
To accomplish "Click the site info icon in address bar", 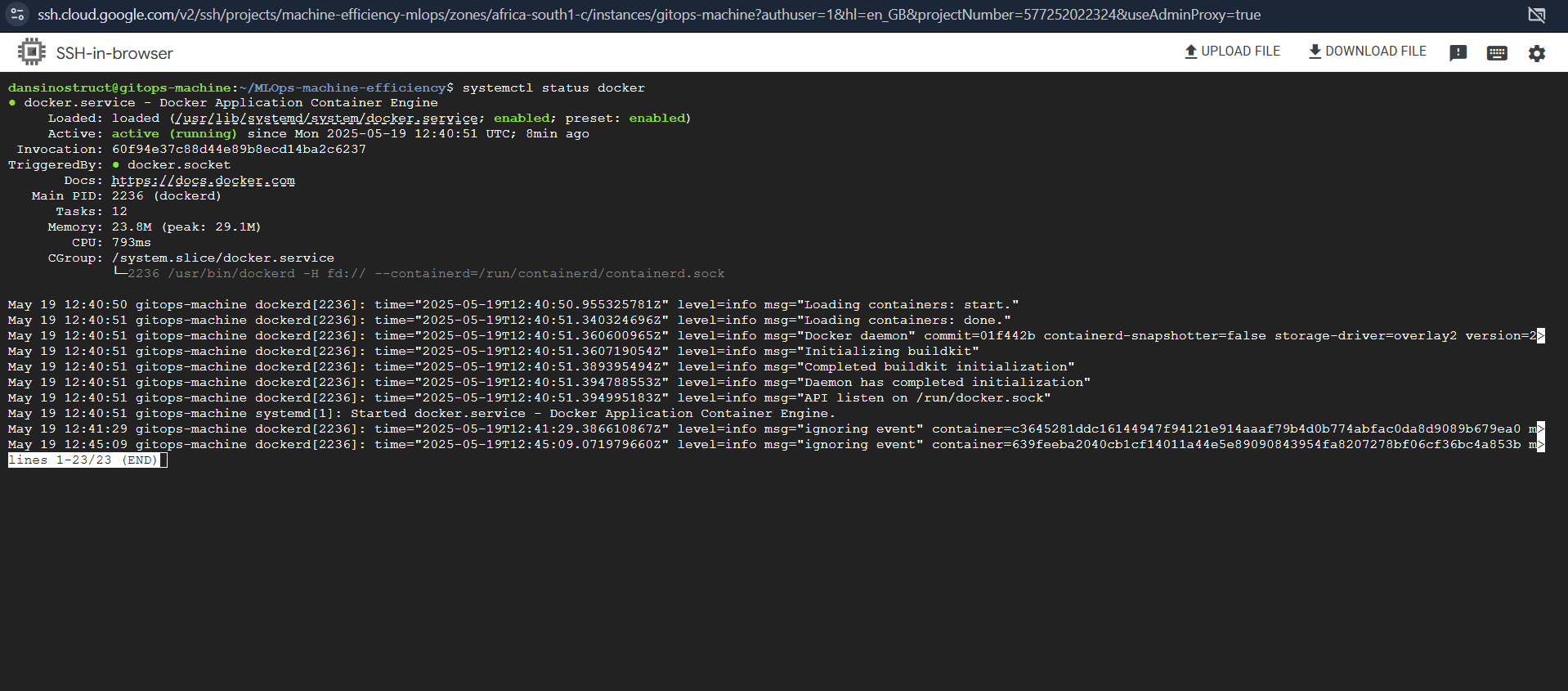I will [x=17, y=15].
